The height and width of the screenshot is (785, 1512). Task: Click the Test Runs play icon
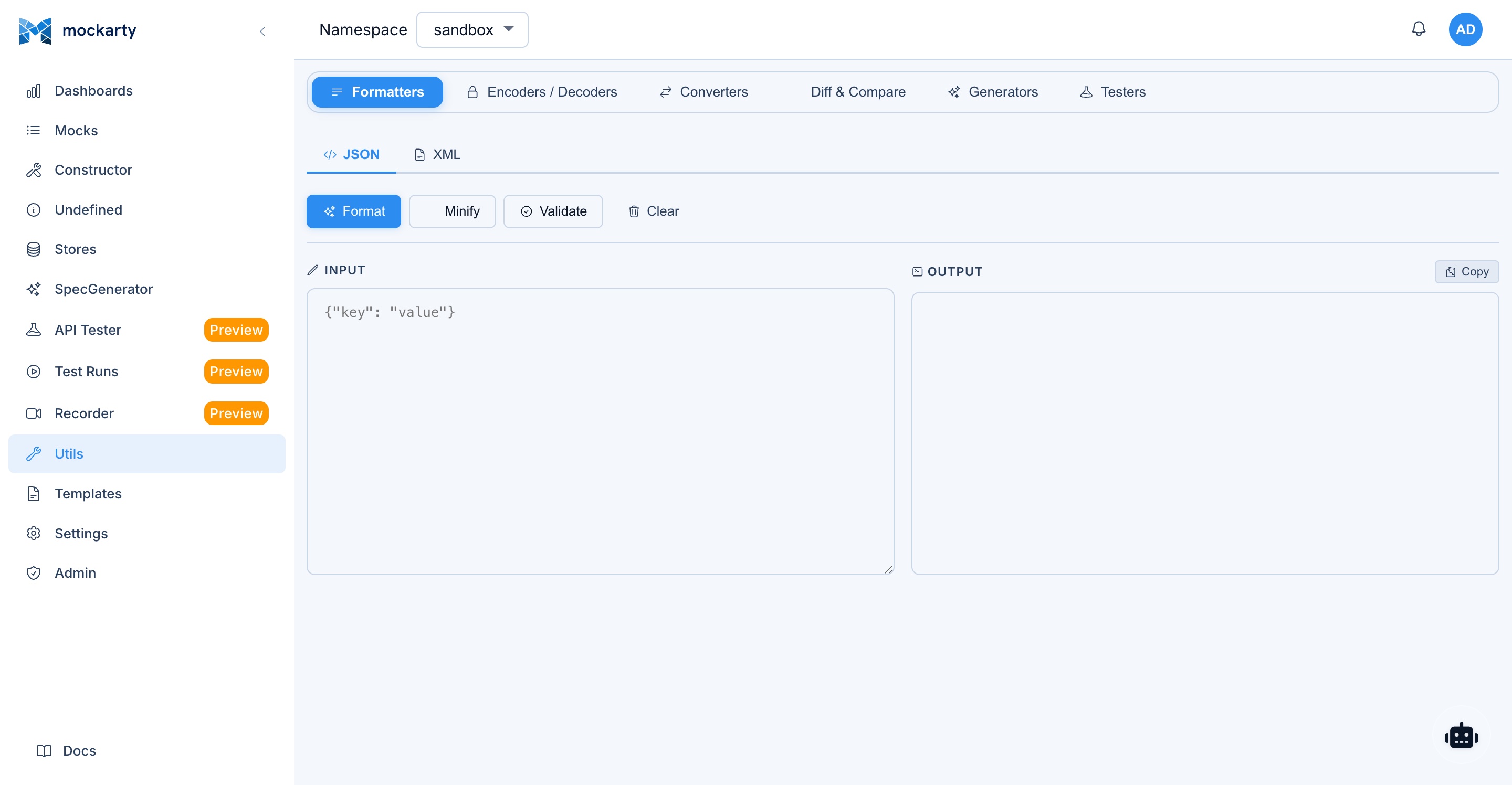[34, 372]
